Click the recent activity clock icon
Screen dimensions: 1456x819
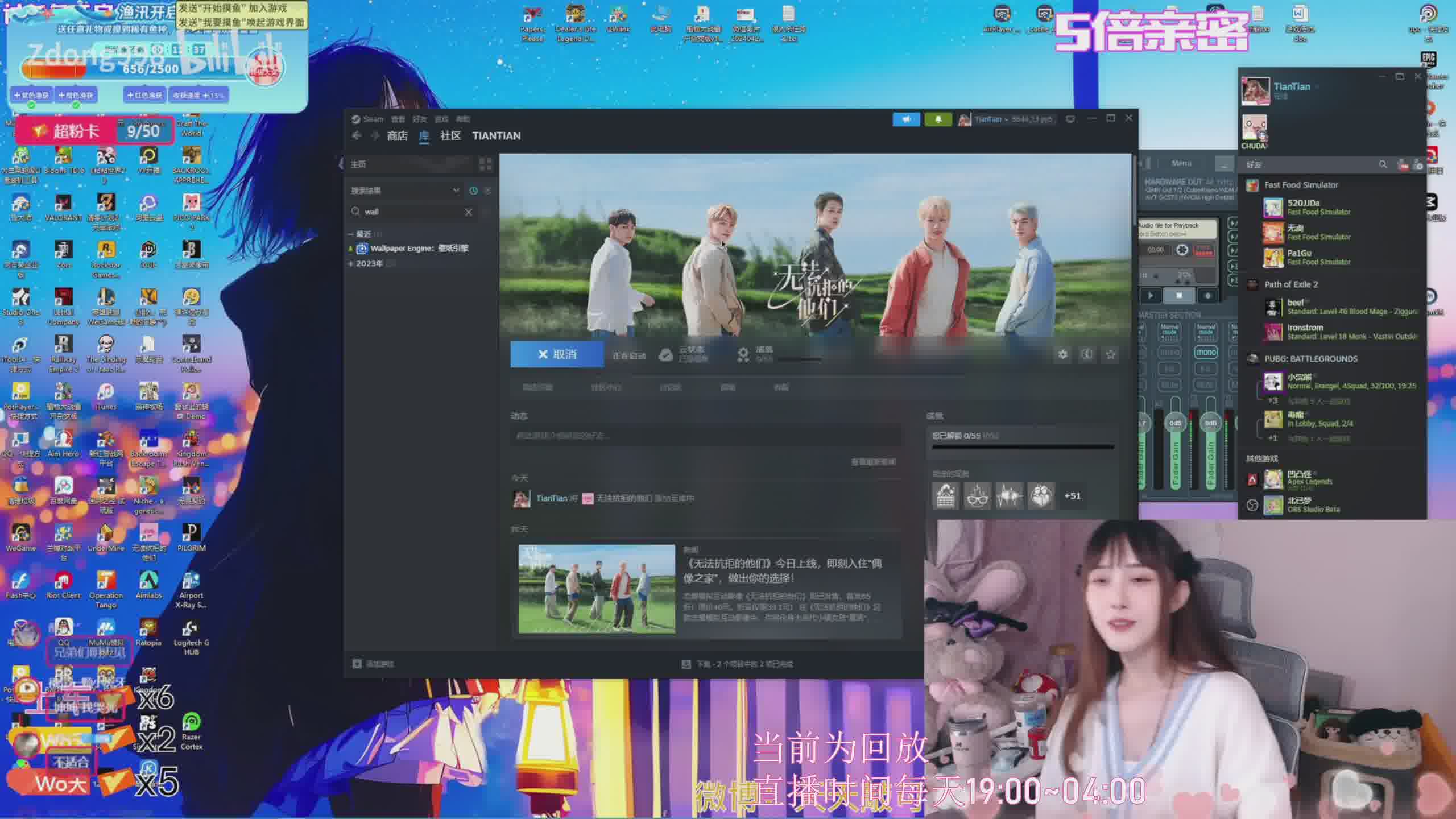(473, 191)
